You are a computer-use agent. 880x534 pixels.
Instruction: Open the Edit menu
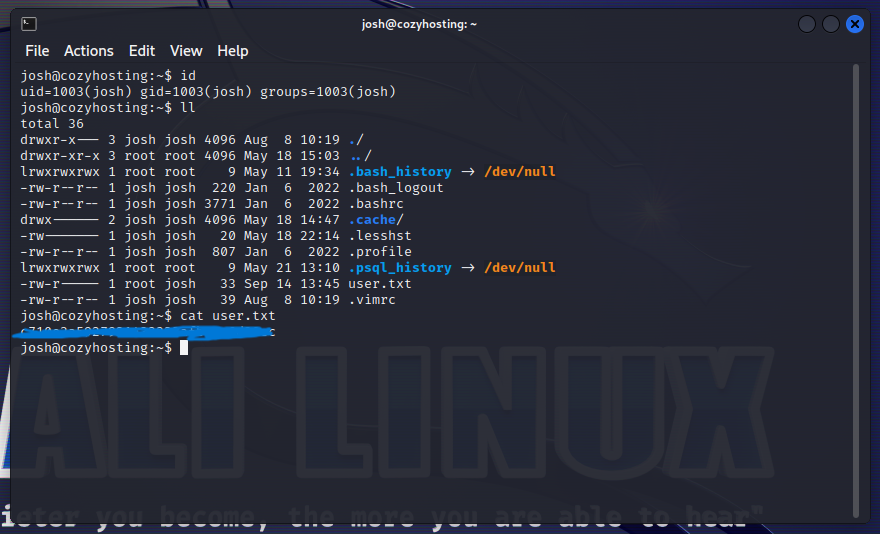[x=142, y=51]
